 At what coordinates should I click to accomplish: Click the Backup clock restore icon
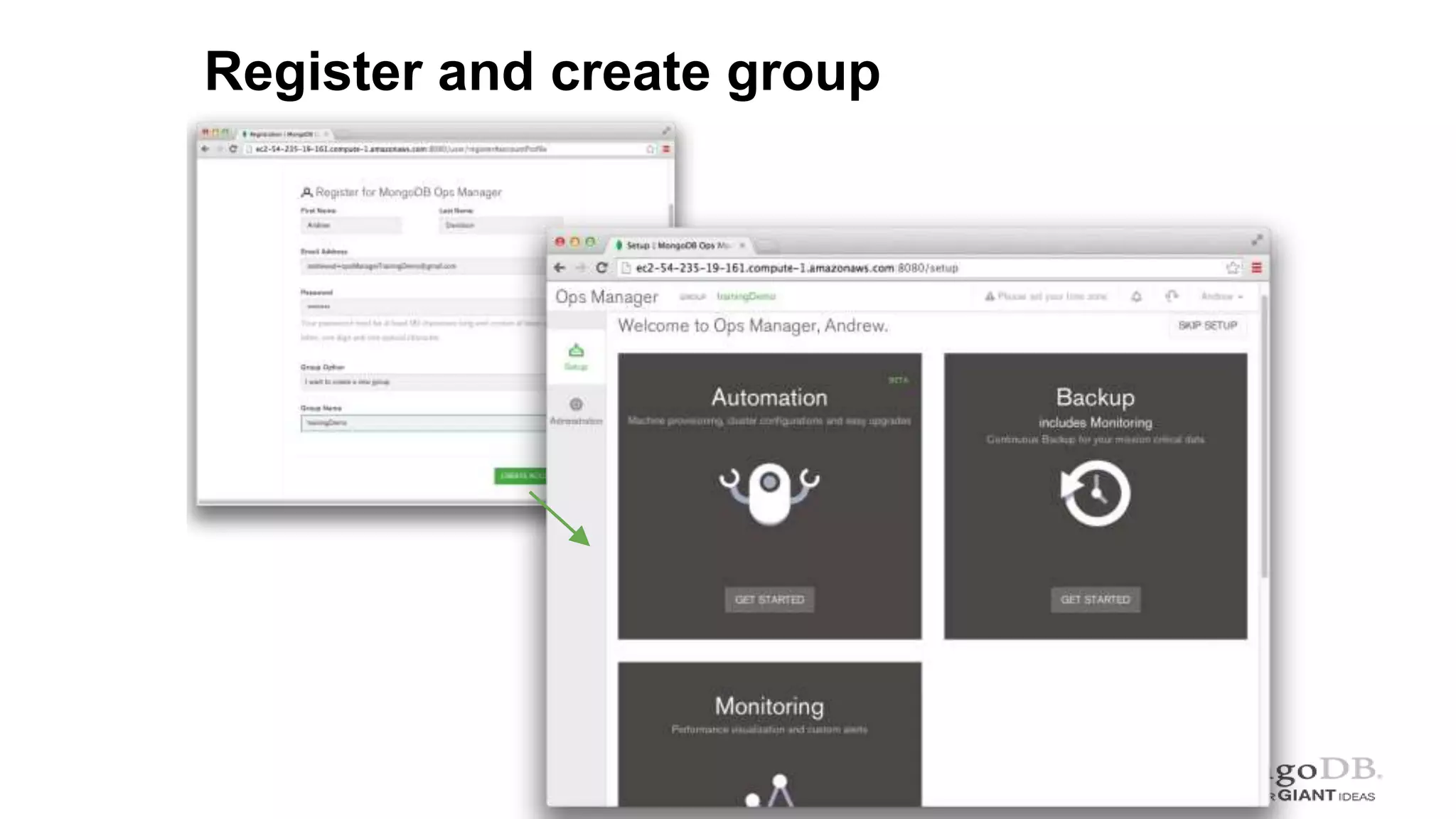click(x=1095, y=493)
